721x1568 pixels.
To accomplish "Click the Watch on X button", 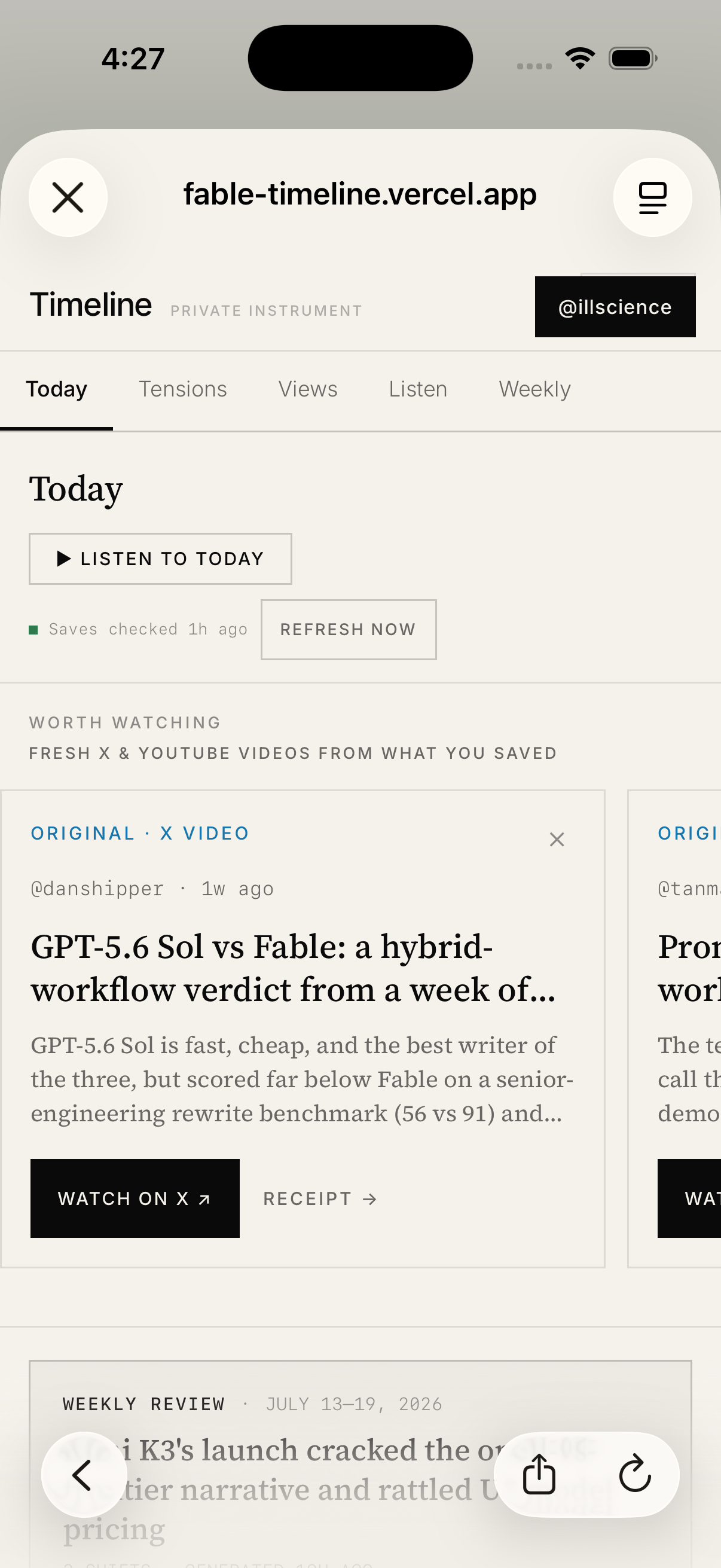I will 135,1198.
